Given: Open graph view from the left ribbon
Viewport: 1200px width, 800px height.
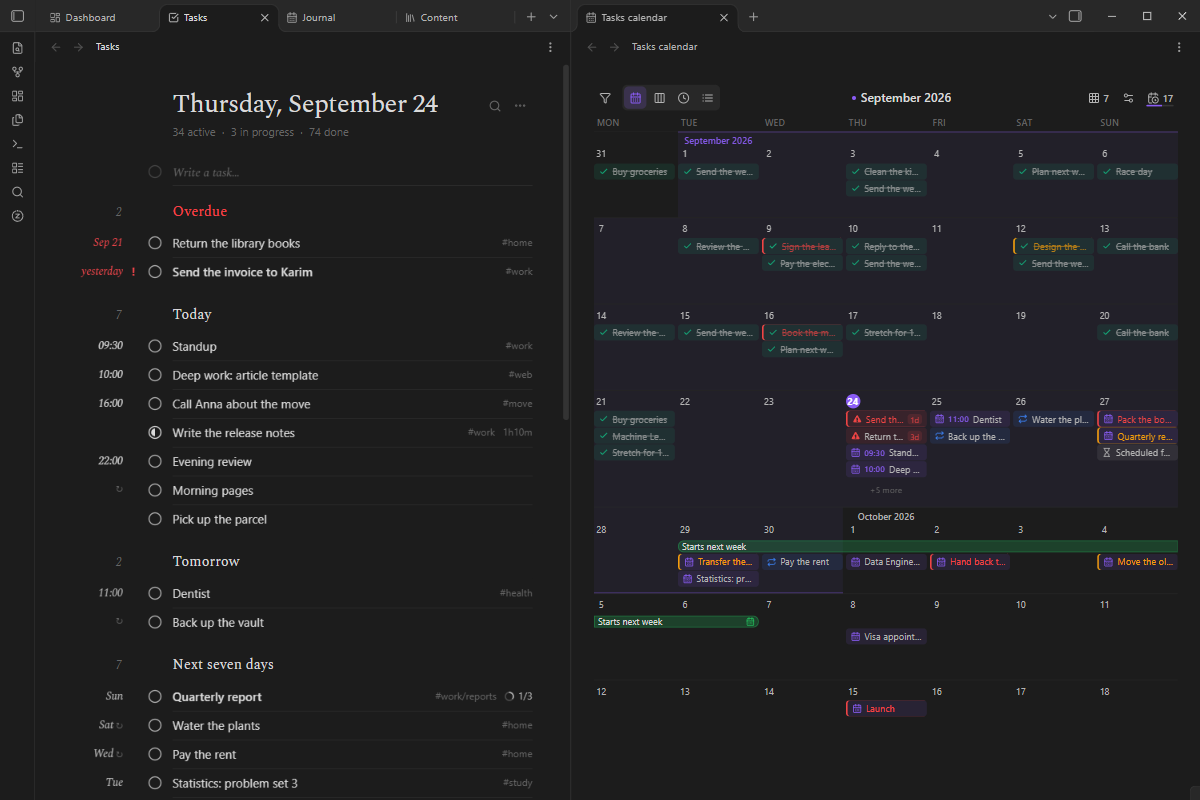Looking at the screenshot, I should click(x=17, y=72).
